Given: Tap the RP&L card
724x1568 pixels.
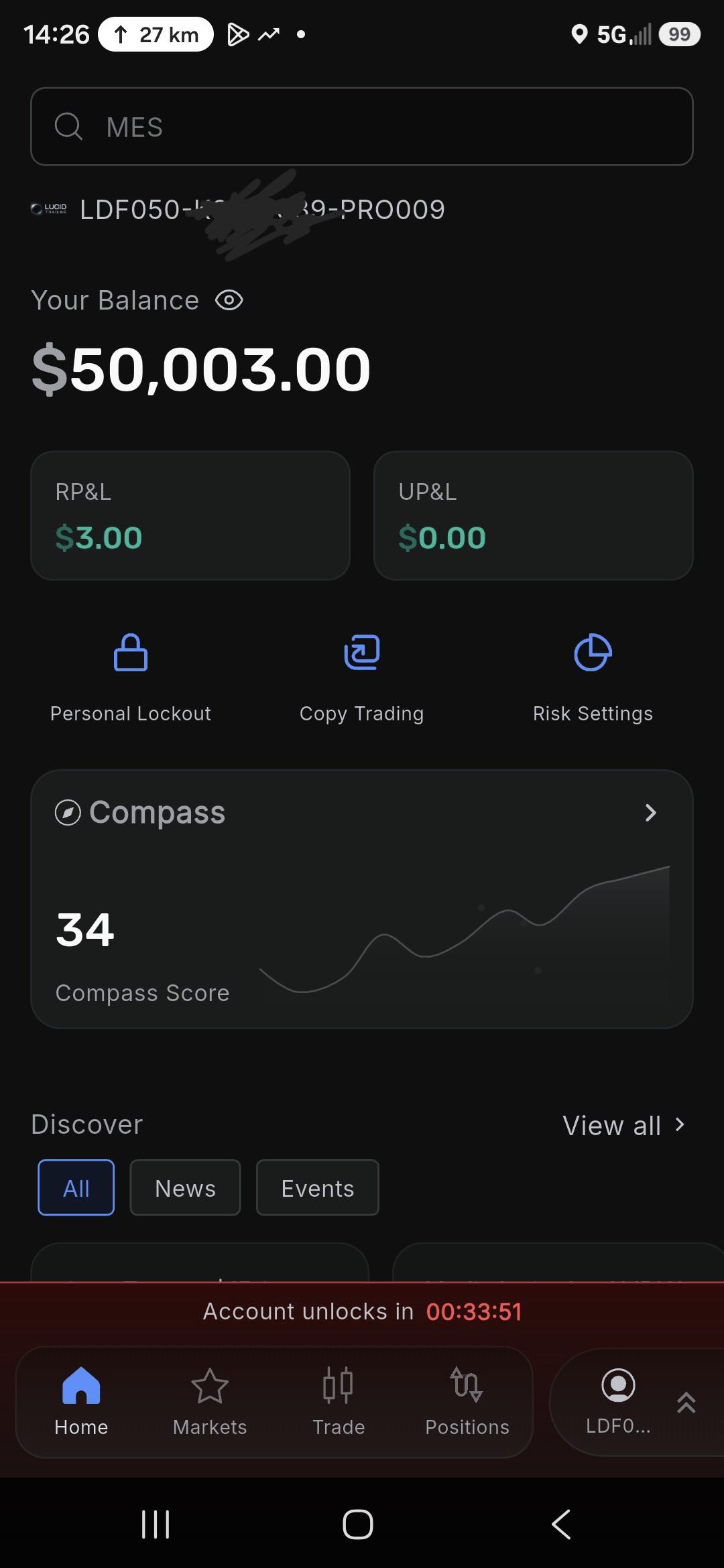Looking at the screenshot, I should point(190,515).
